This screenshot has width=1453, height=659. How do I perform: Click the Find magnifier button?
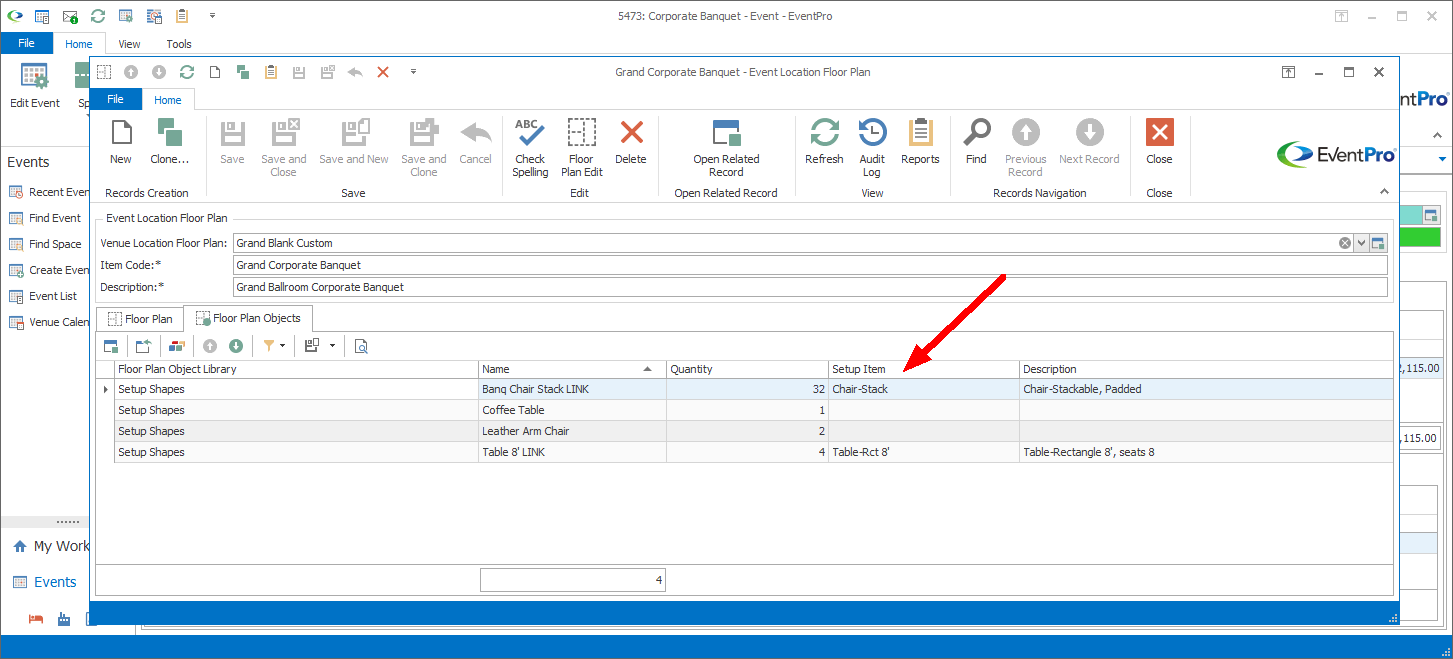[x=976, y=142]
